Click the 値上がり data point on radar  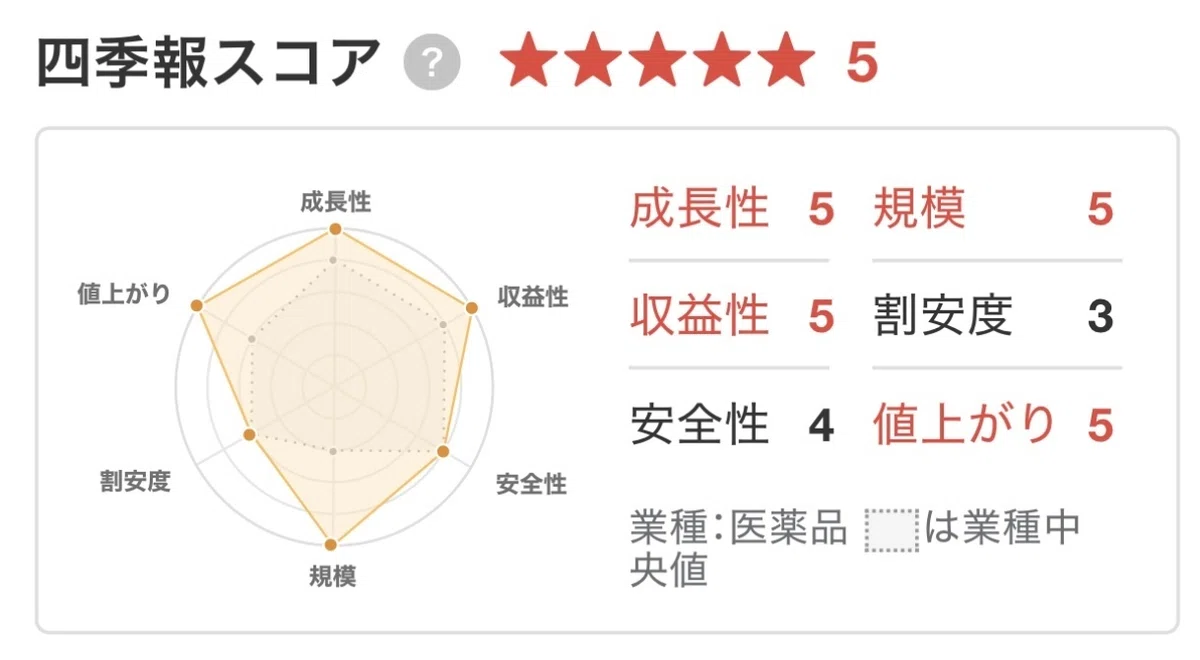click(x=197, y=305)
